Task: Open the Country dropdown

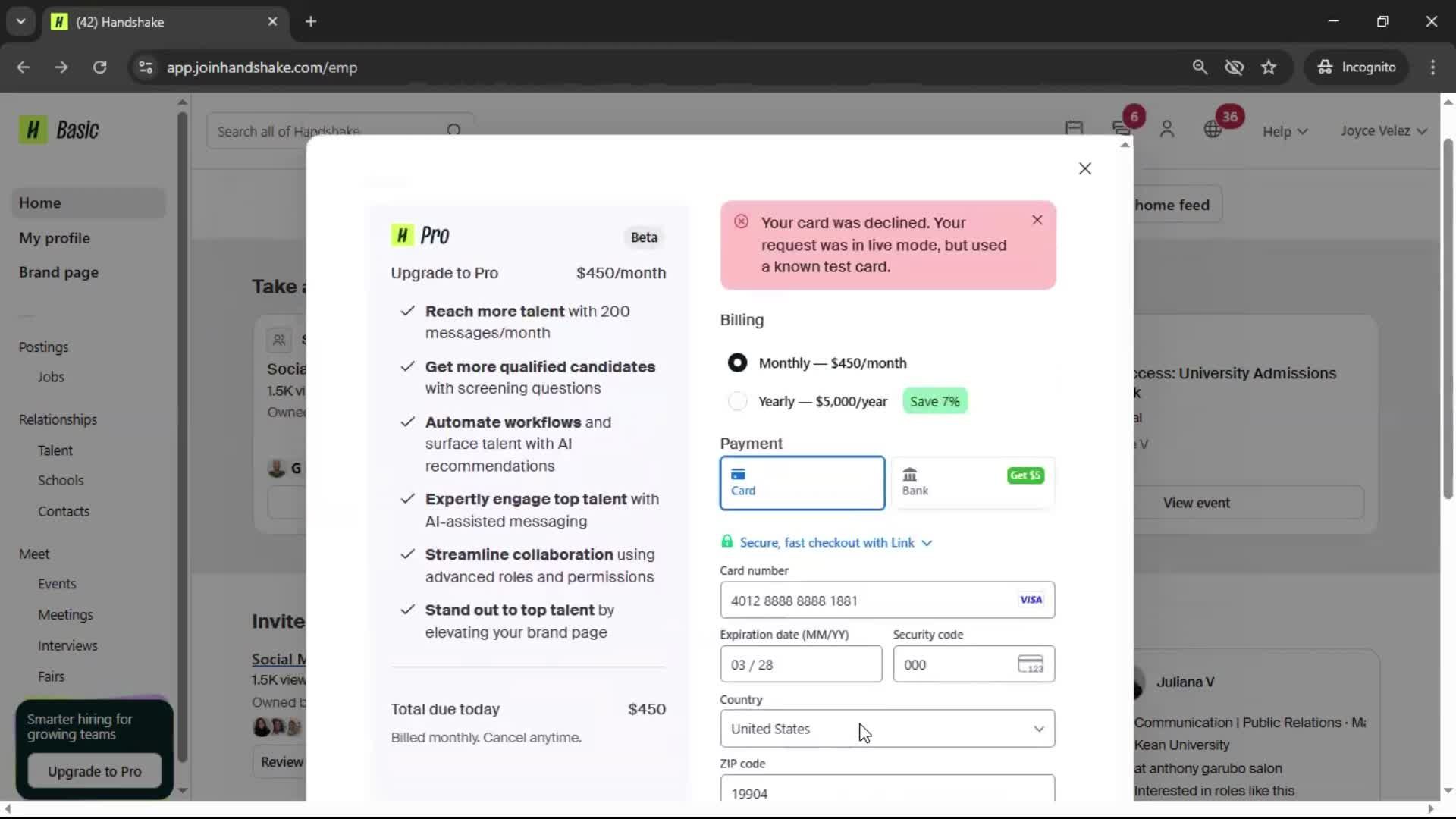Action: (887, 728)
